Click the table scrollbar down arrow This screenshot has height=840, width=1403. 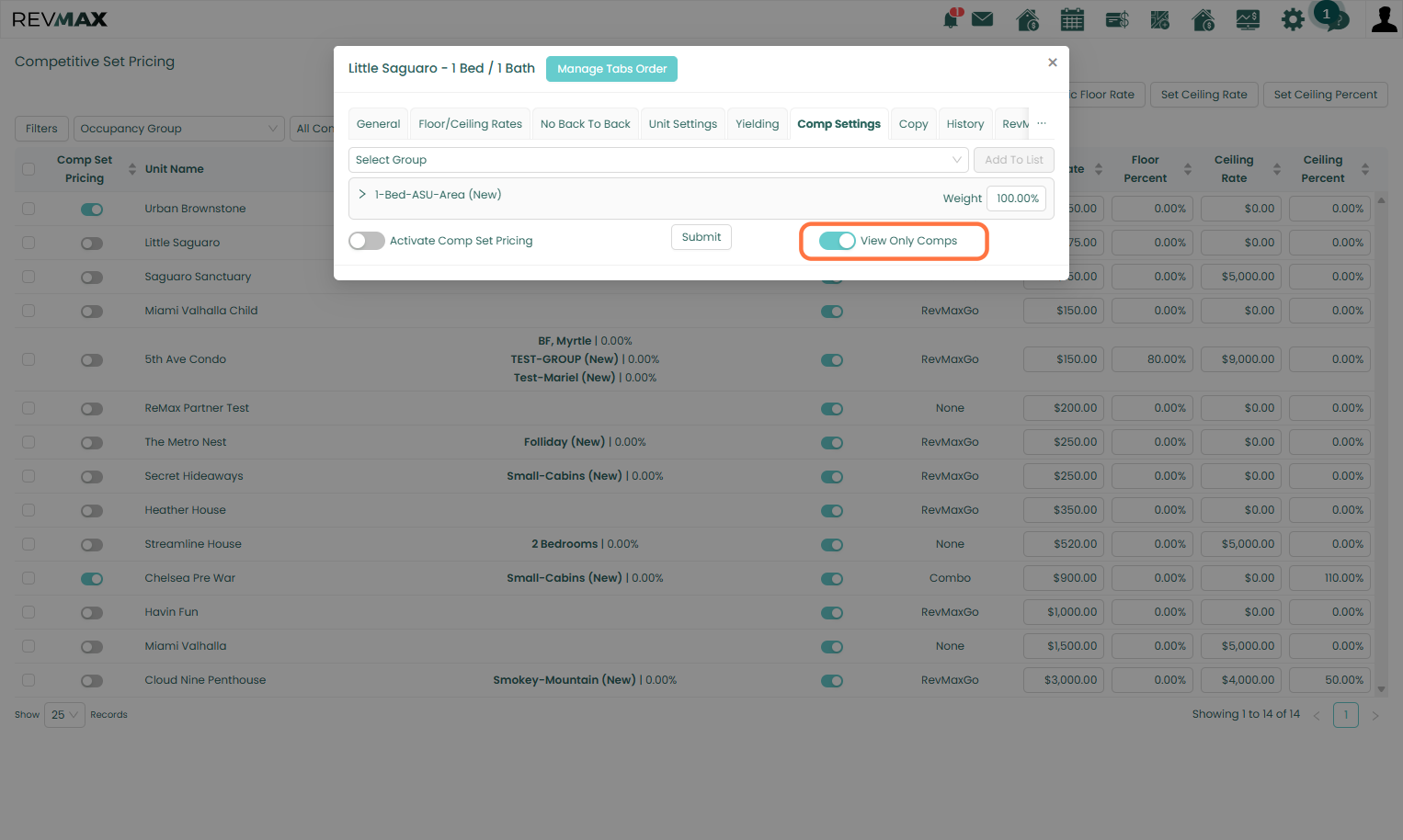[1381, 689]
